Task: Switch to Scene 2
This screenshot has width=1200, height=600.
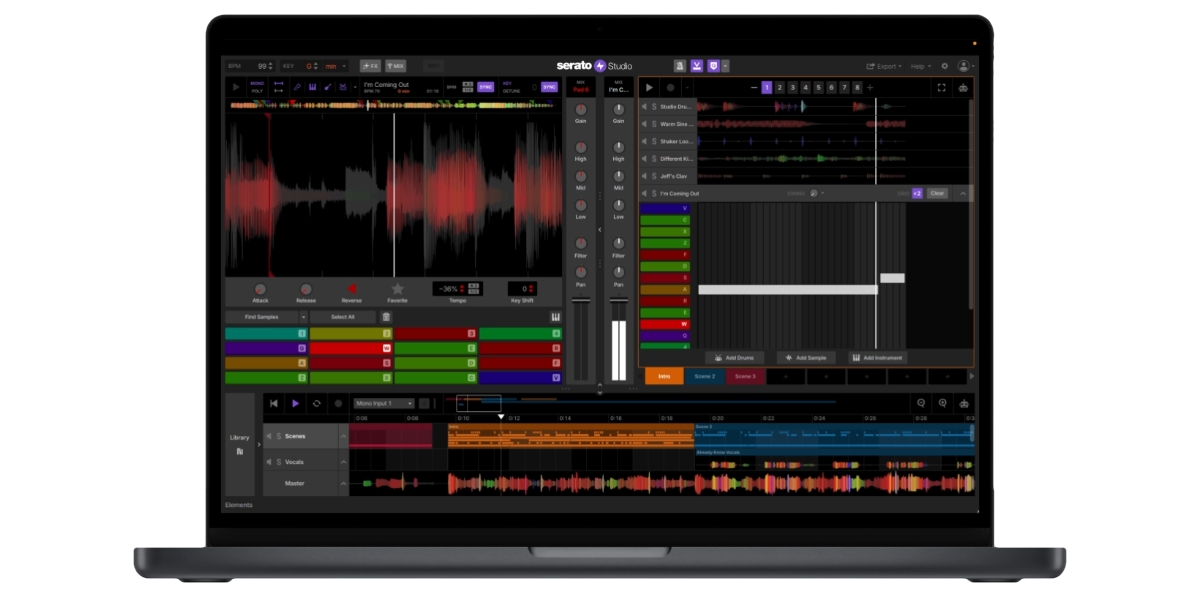Action: [x=705, y=376]
